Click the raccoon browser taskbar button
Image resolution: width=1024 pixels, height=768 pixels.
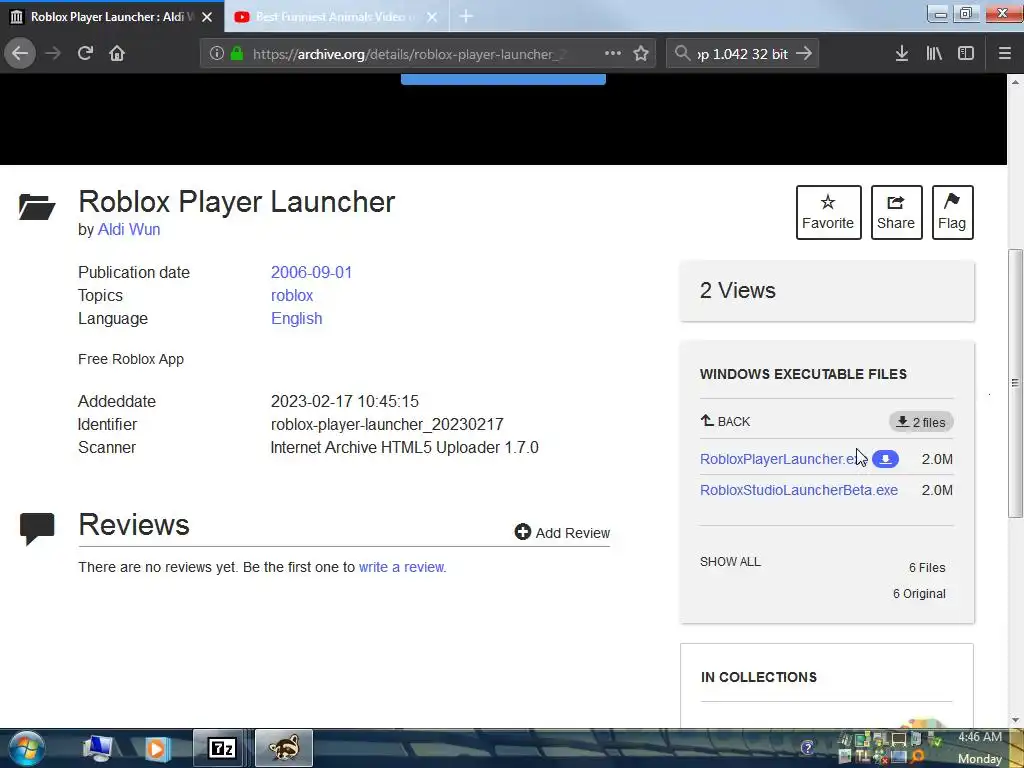(284, 748)
